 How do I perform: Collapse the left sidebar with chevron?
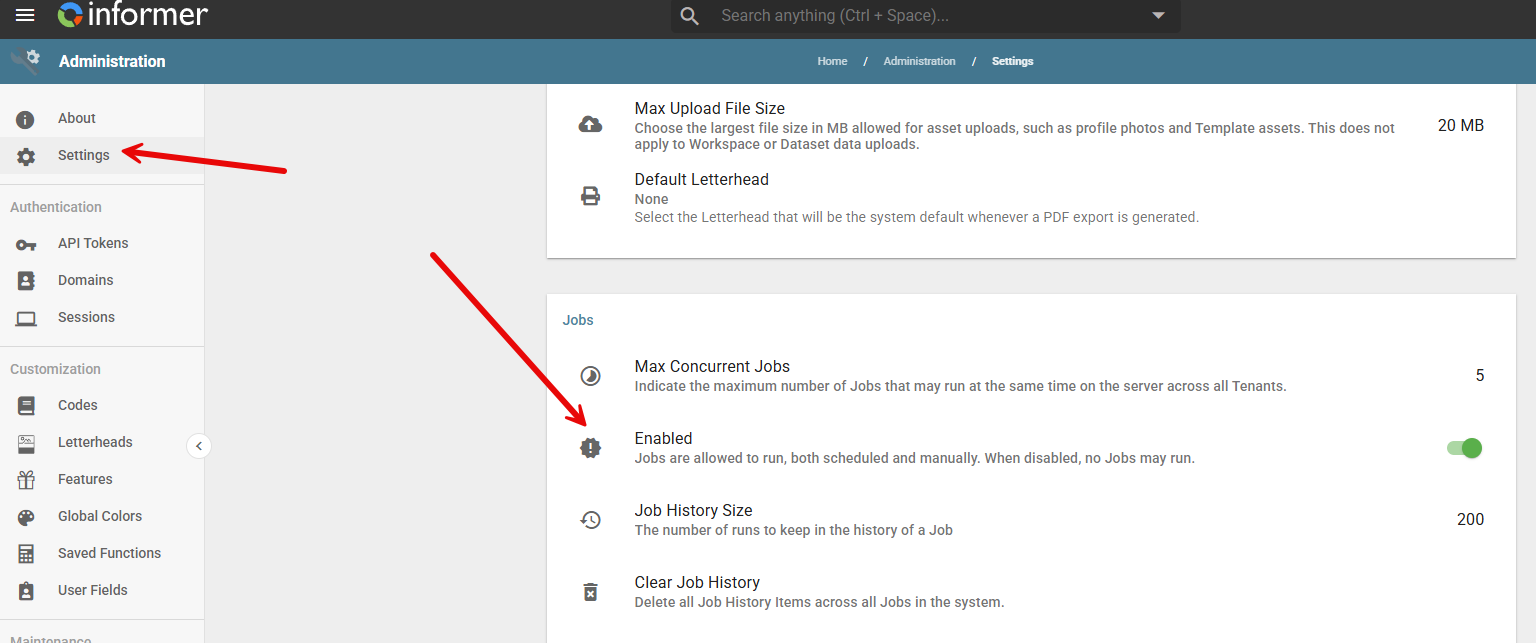199,446
